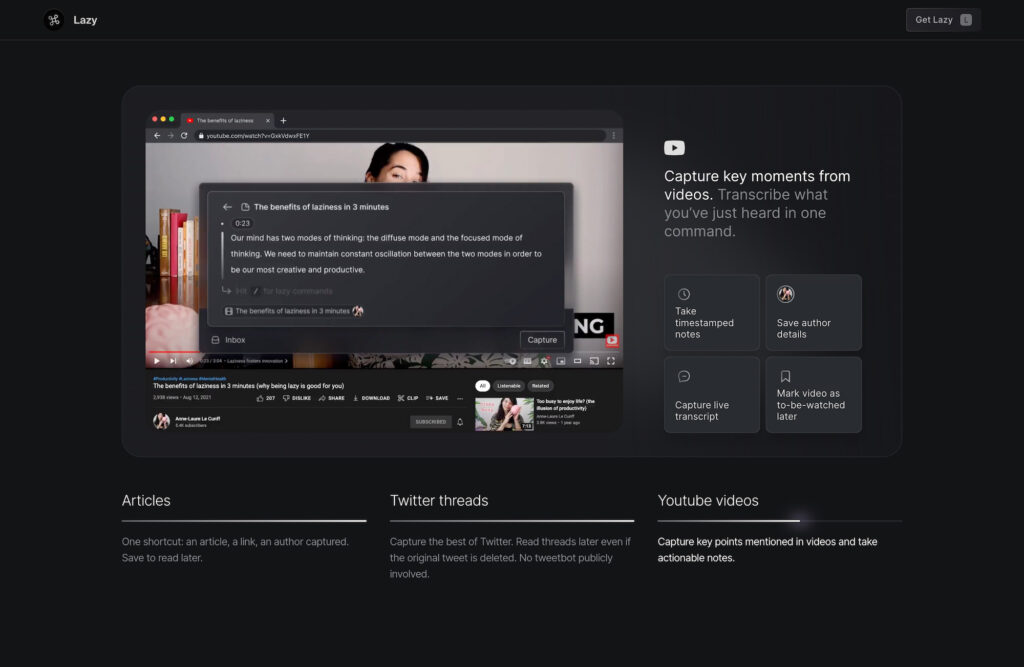Switch to miniplayer mode
This screenshot has height=667, width=1024.
[x=561, y=361]
